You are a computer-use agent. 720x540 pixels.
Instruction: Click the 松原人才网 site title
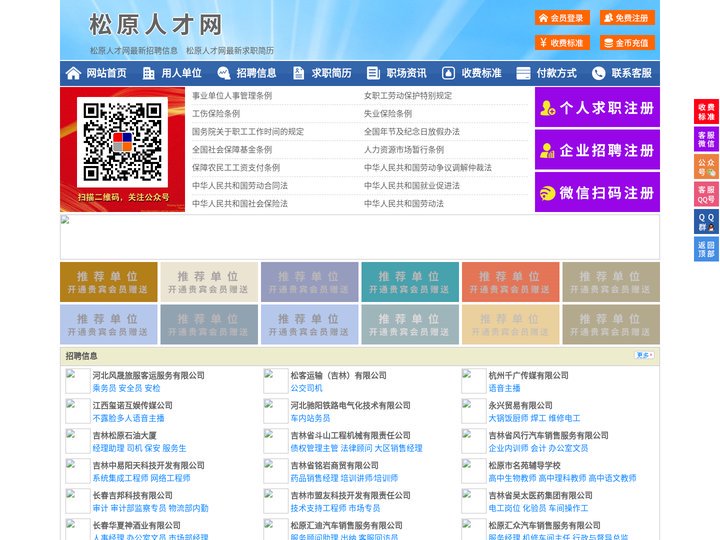coord(156,24)
